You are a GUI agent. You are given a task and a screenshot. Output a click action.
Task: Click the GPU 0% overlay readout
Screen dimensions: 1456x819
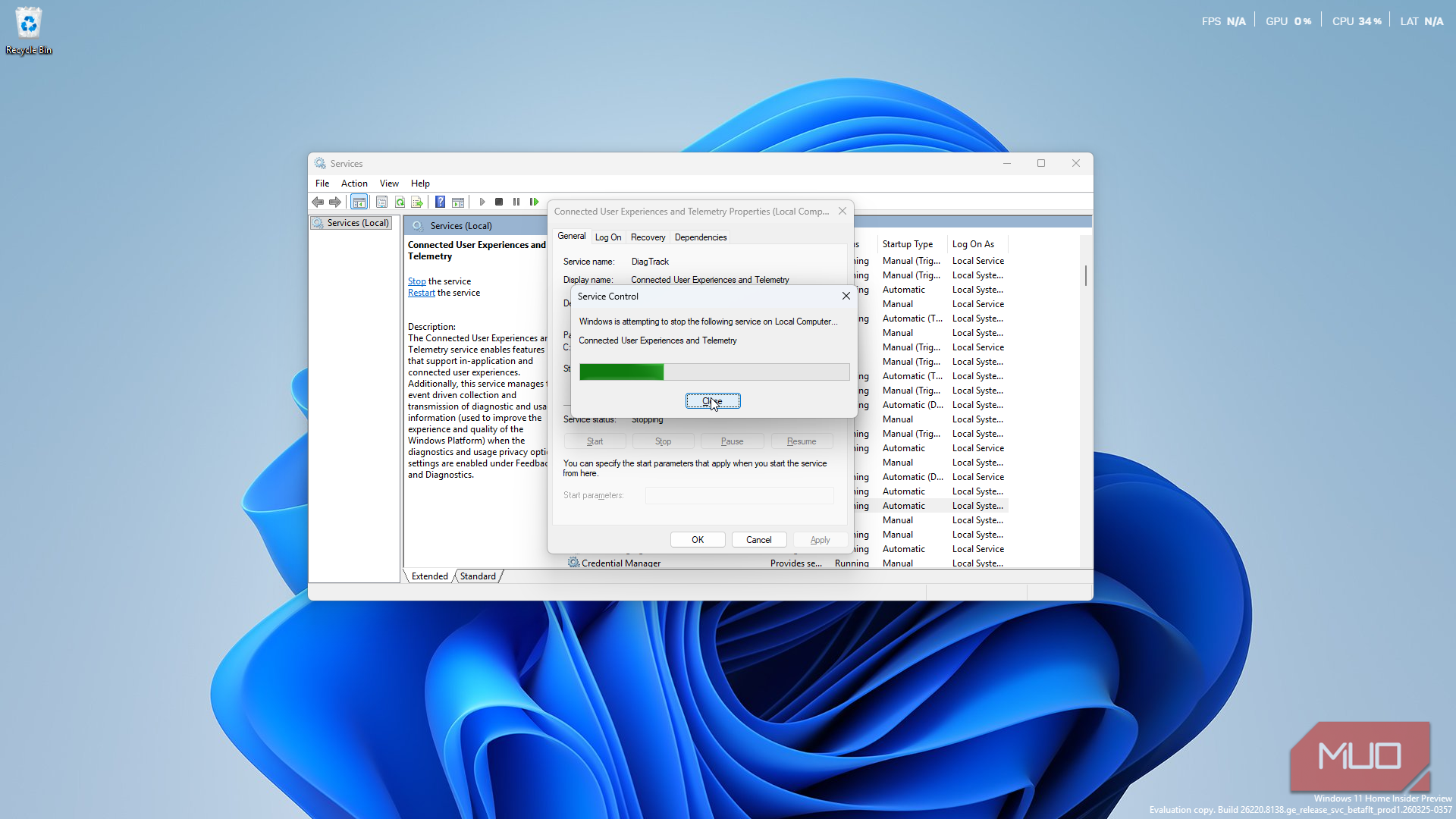click(1288, 21)
